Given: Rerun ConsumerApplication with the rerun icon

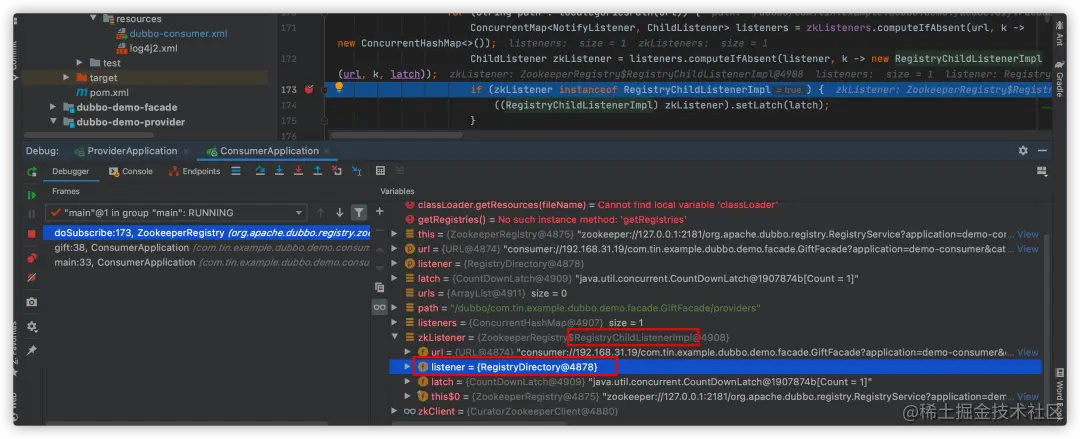Looking at the screenshot, I should (32, 172).
